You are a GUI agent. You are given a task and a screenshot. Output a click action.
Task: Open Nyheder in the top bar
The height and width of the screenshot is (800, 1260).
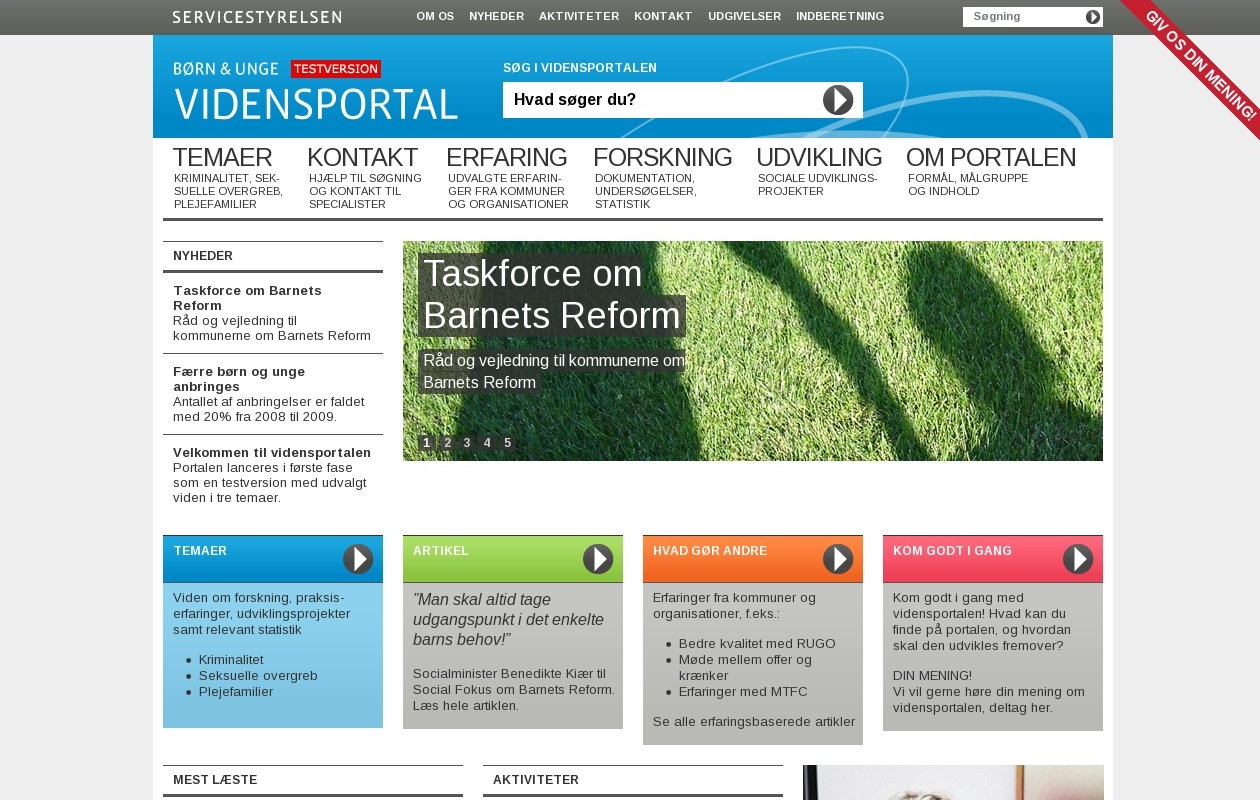(496, 17)
